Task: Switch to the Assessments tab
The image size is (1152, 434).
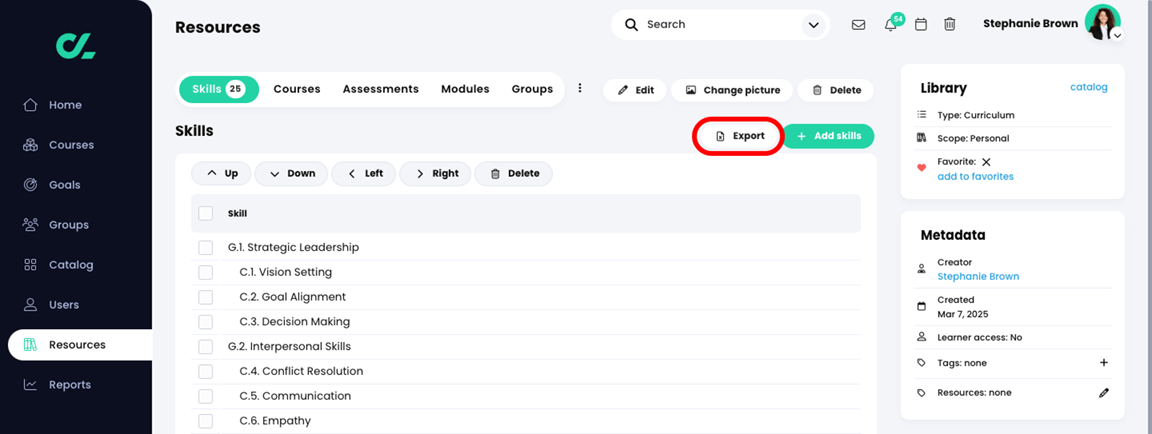Action: (381, 89)
